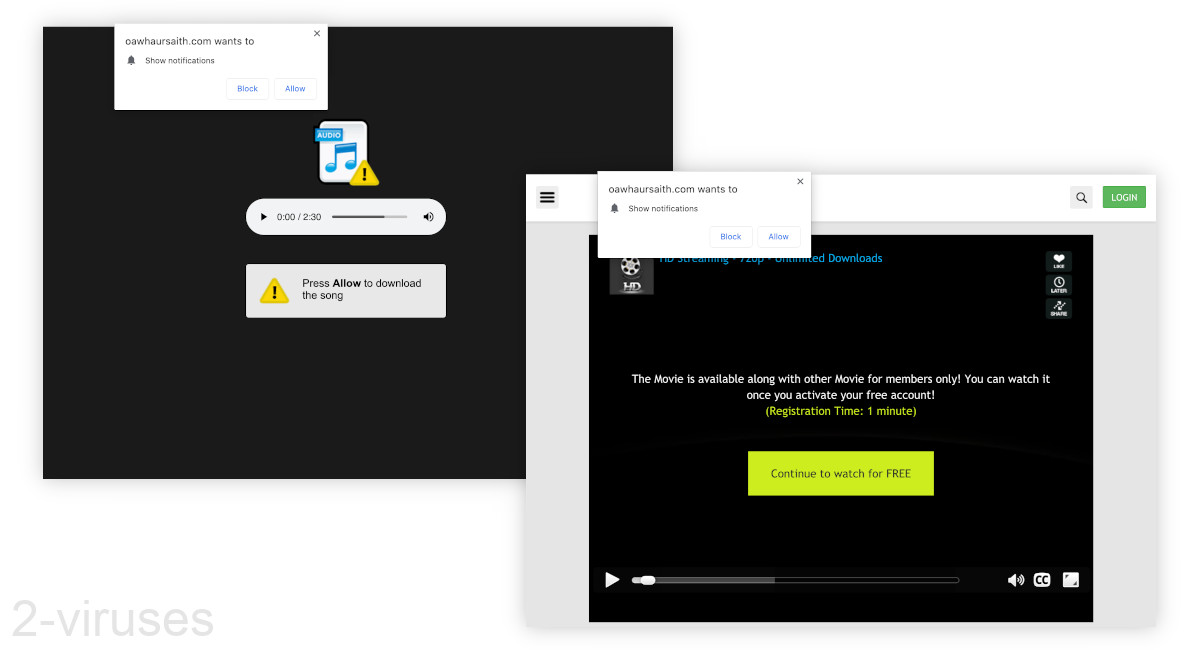Click the audio player seek bar
This screenshot has height=650, width=1200.
369,217
